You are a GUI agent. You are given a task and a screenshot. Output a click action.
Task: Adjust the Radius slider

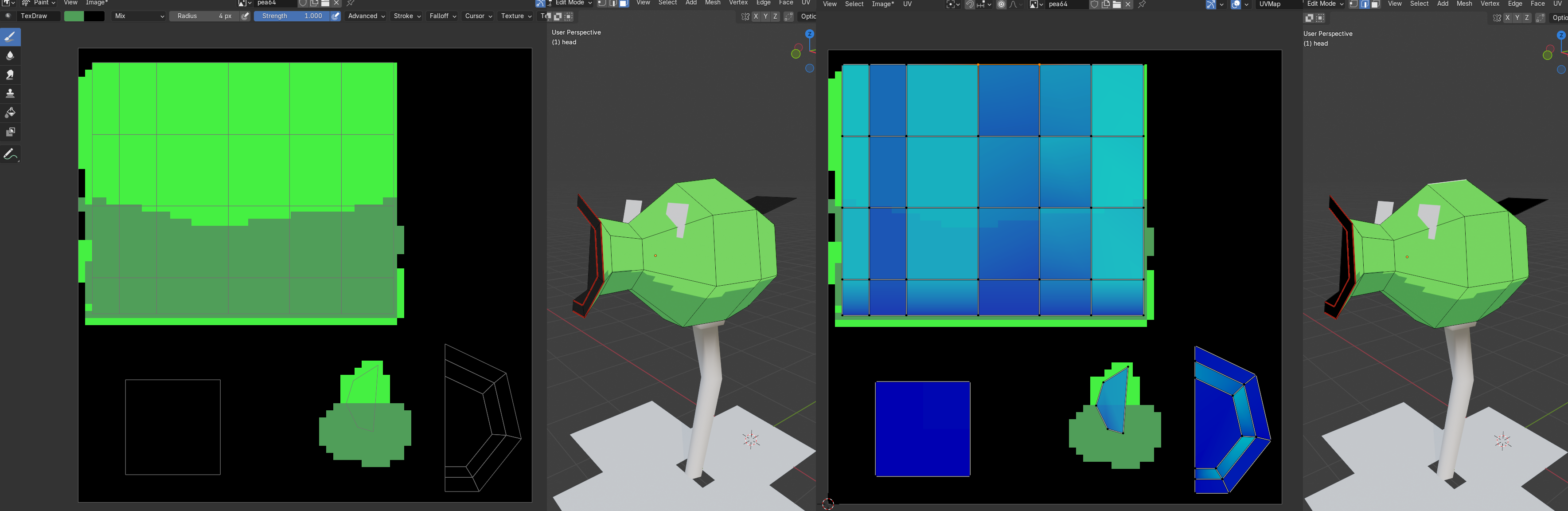click(x=204, y=16)
